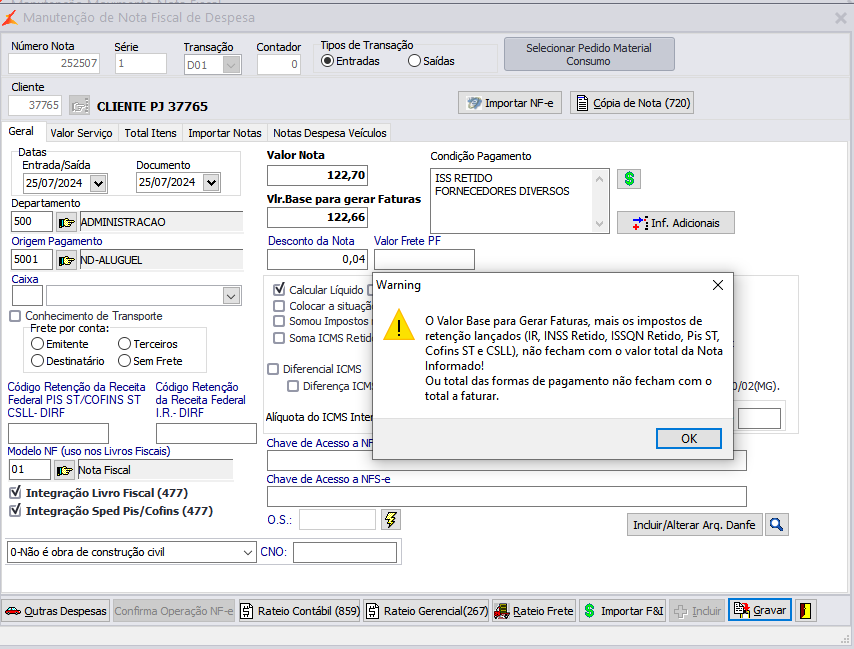Click the Valor Nota field
Viewport: 854px width, 649px height.
click(x=317, y=175)
